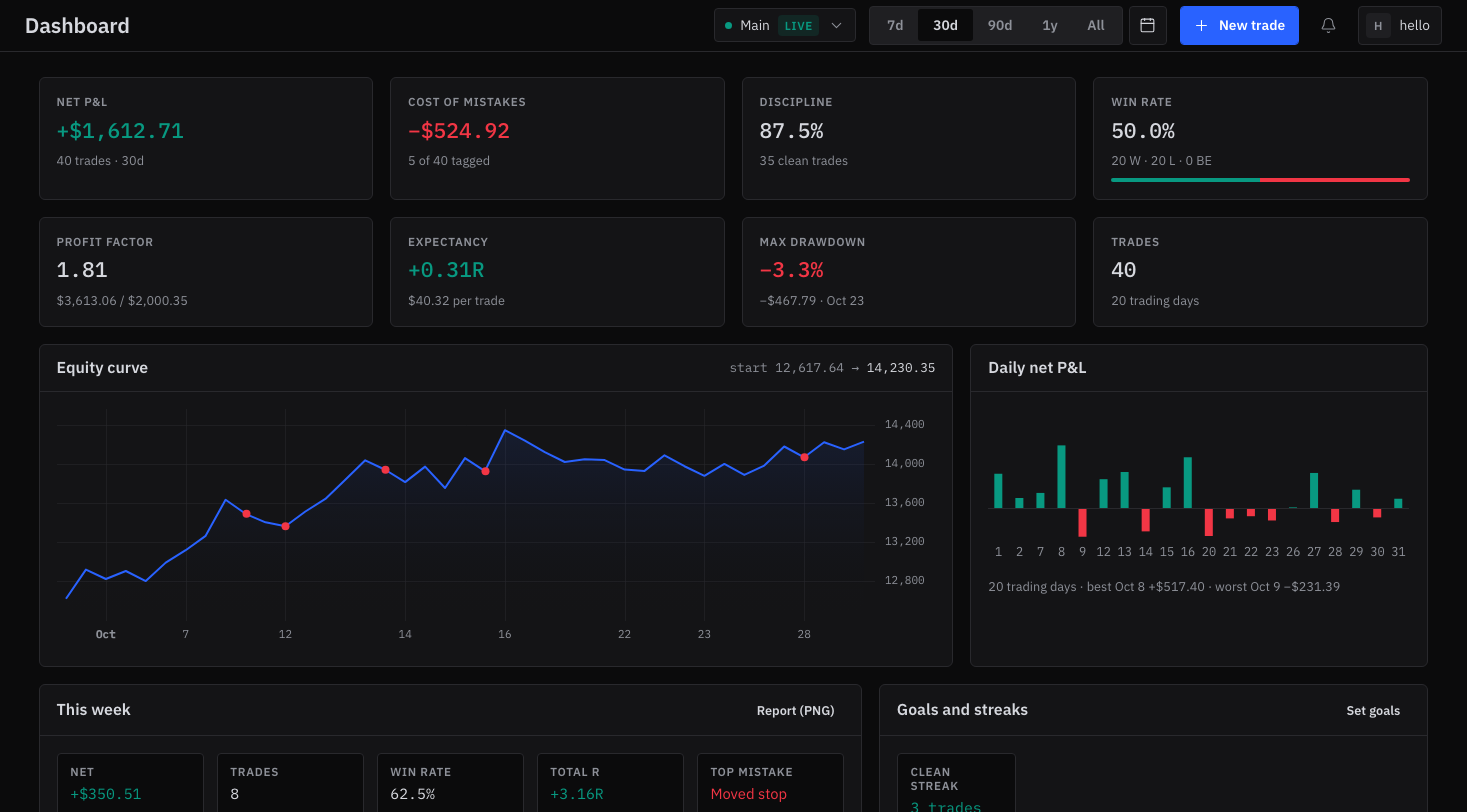Click the Moved stop top mistake
Screen dimensions: 1467x812
[x=749, y=794]
